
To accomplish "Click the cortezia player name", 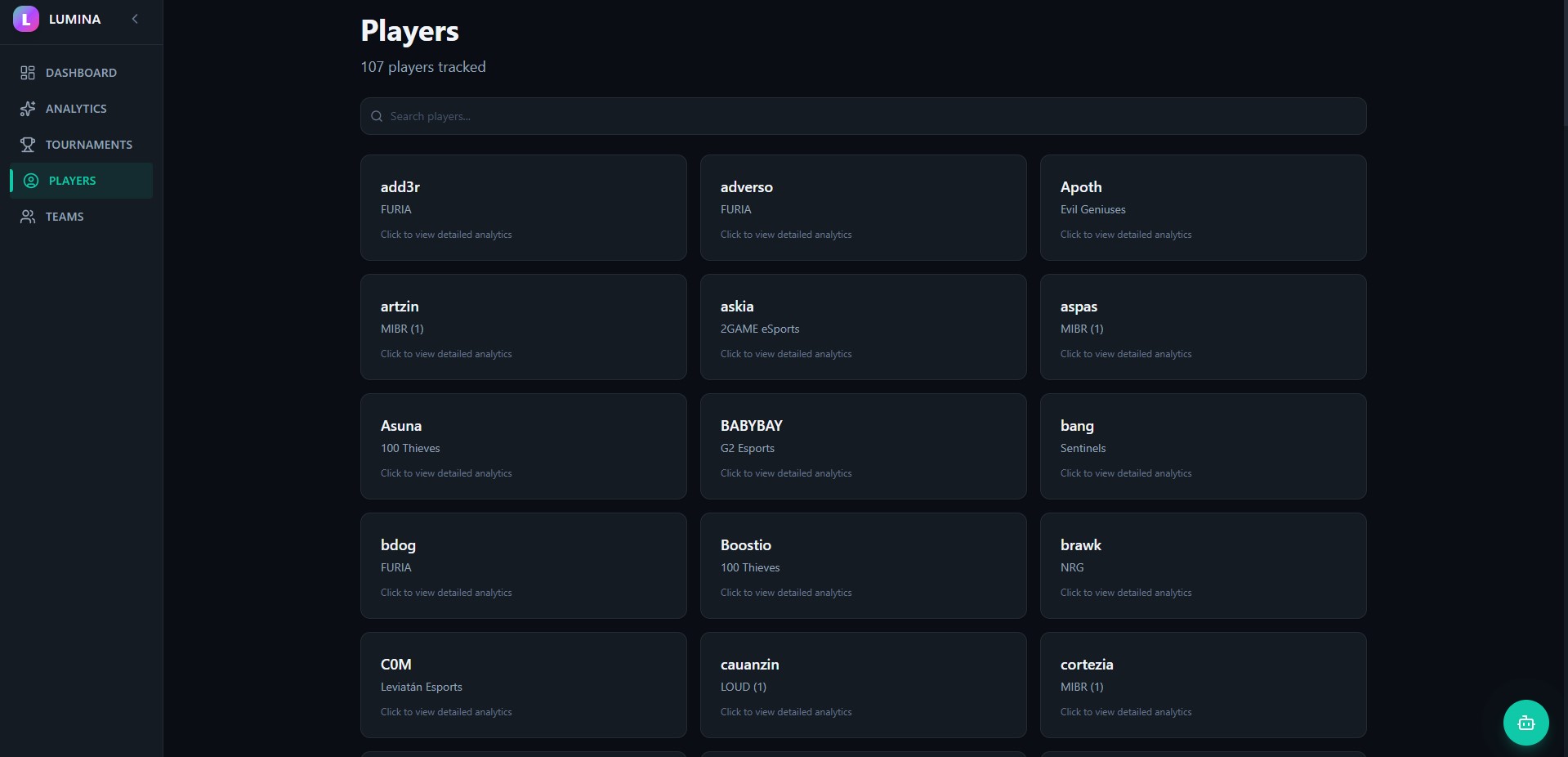I will click(x=1087, y=665).
